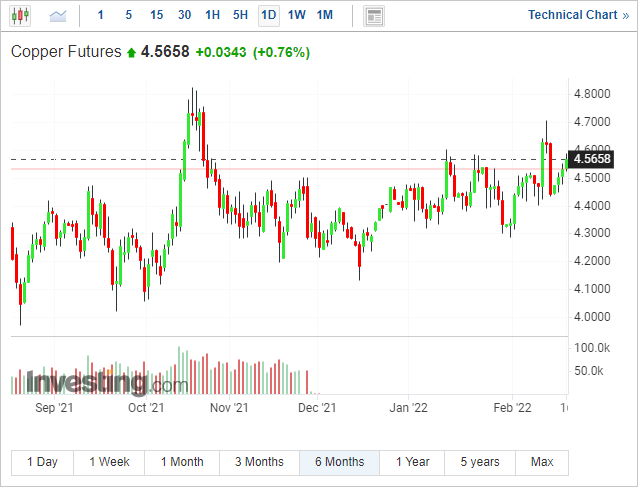This screenshot has height=487, width=639.
Task: Show the 6 Months range
Action: (339, 462)
